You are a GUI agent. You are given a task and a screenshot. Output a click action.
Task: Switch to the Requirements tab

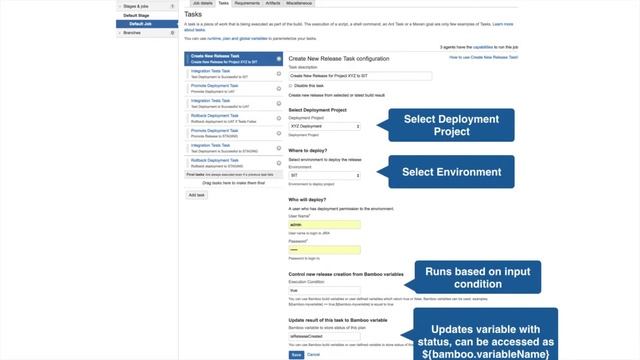click(x=247, y=3)
